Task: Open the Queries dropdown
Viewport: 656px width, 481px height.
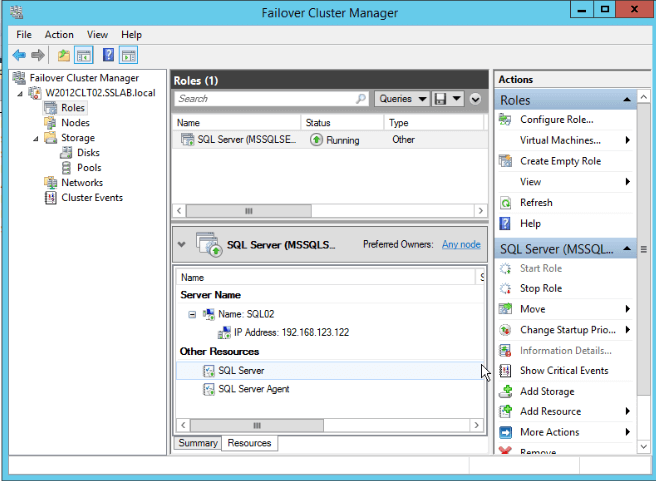Action: 401,99
